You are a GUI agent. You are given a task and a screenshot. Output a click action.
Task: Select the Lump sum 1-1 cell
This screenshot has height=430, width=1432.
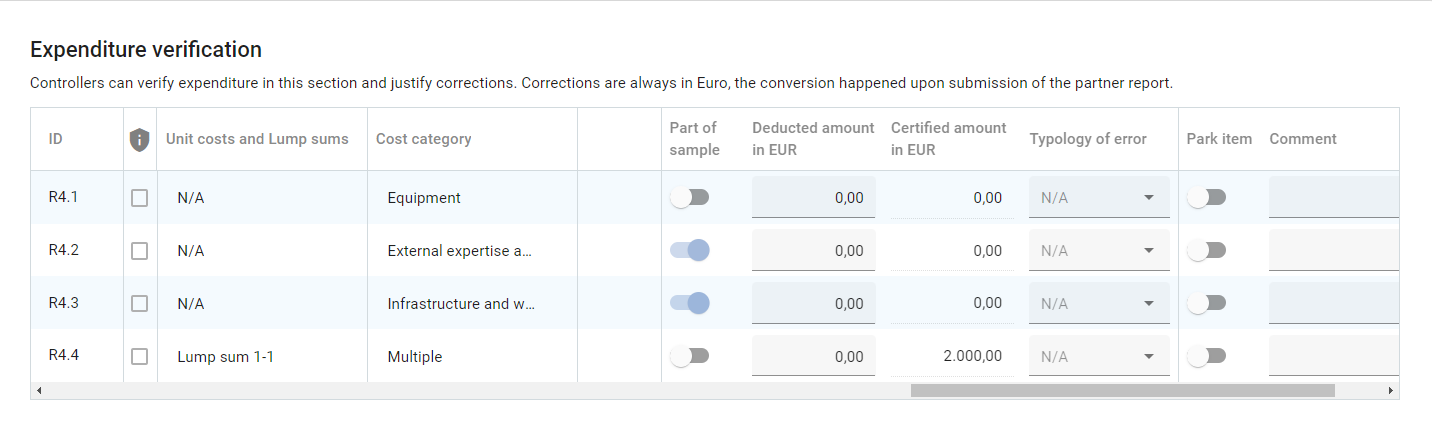(225, 357)
